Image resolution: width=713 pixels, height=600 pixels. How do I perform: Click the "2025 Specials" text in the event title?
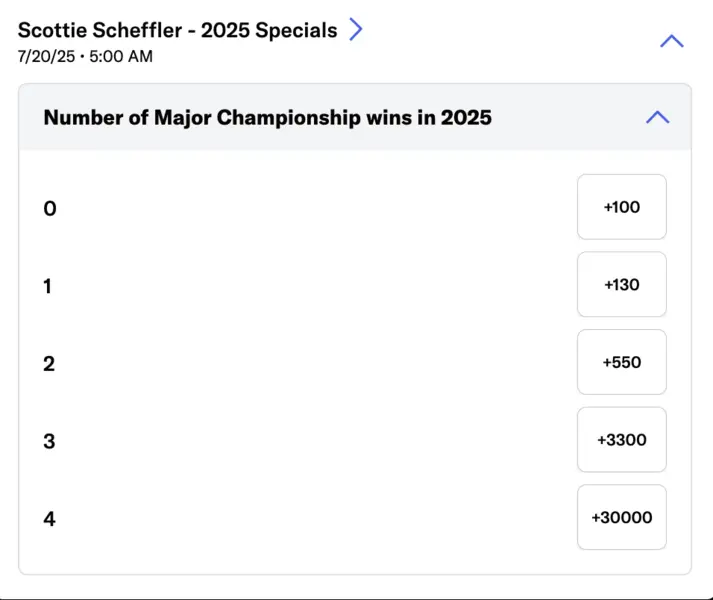pyautogui.click(x=269, y=30)
